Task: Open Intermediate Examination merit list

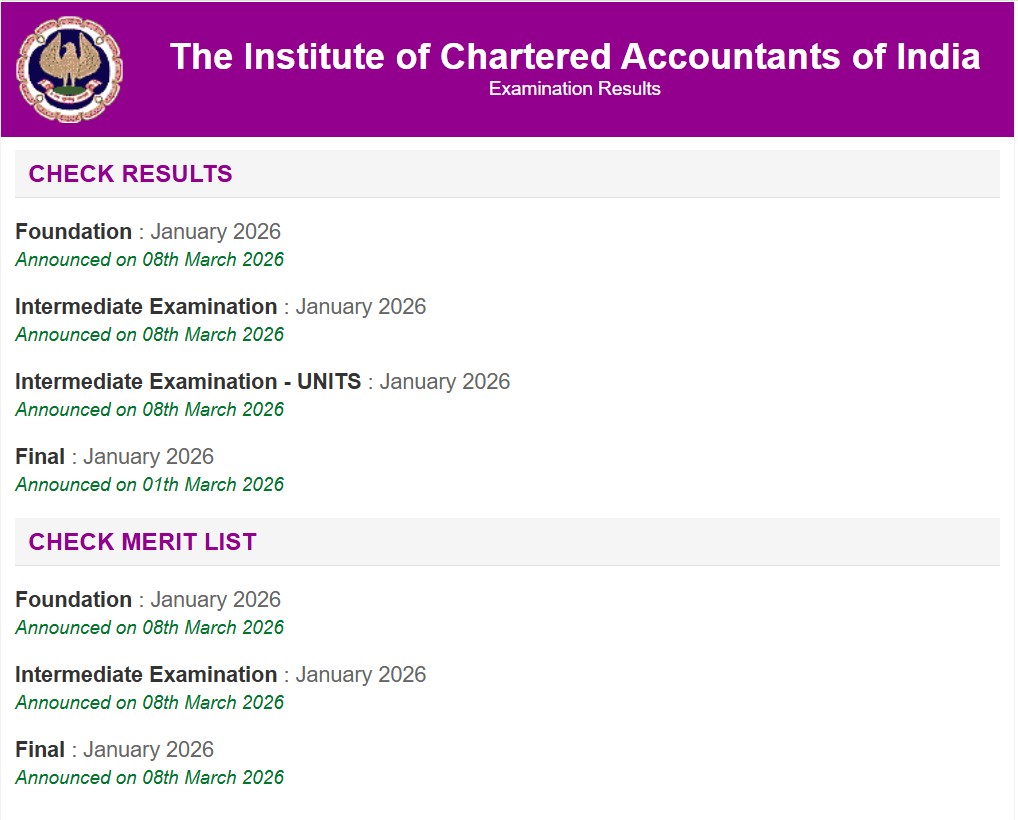Action: click(220, 675)
